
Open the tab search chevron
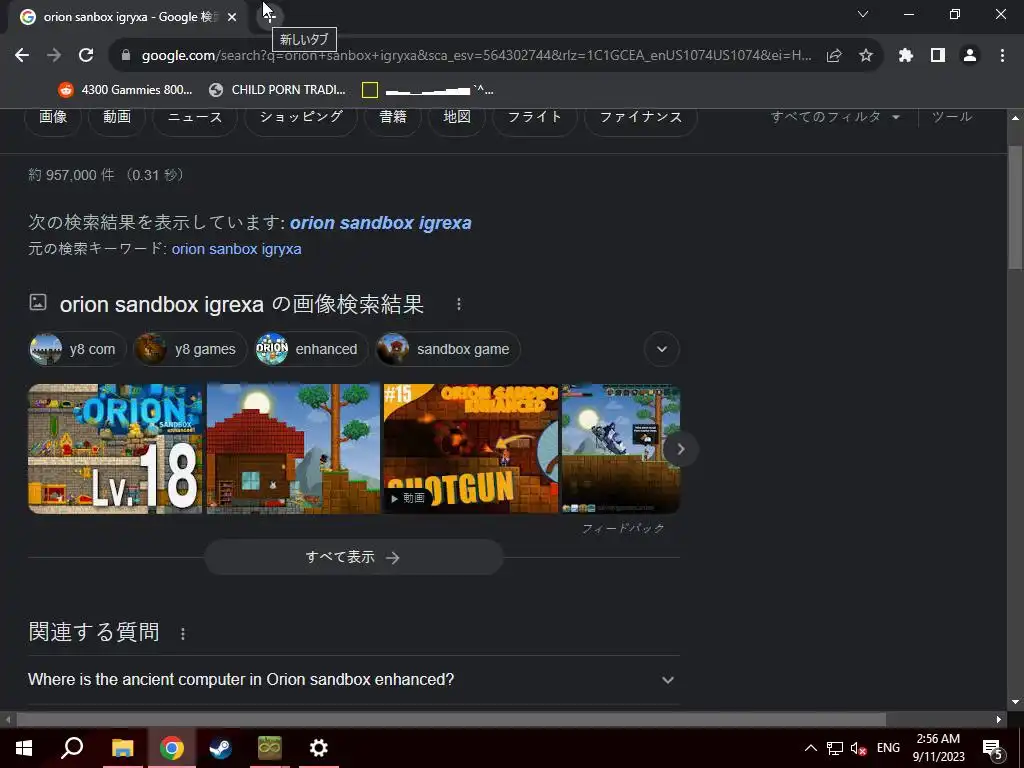863,14
